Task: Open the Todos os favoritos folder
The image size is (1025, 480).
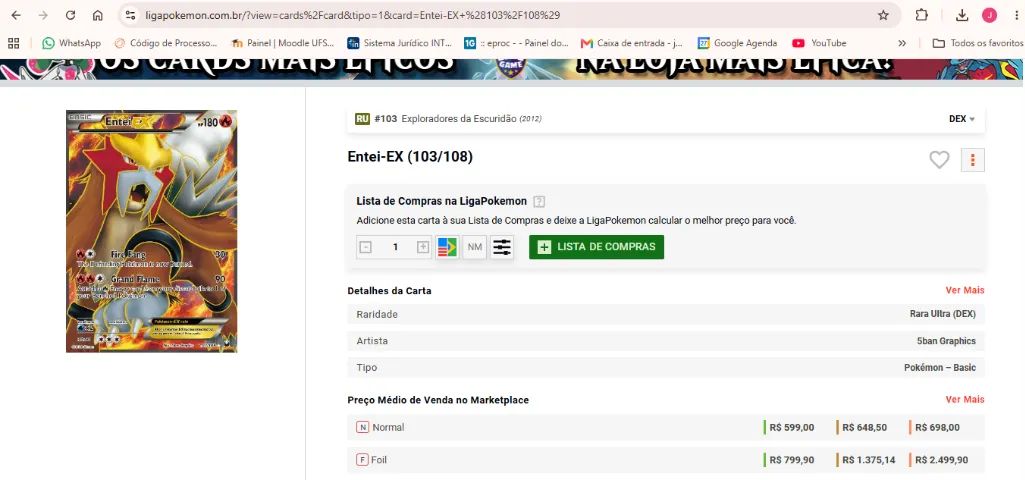Action: point(977,43)
